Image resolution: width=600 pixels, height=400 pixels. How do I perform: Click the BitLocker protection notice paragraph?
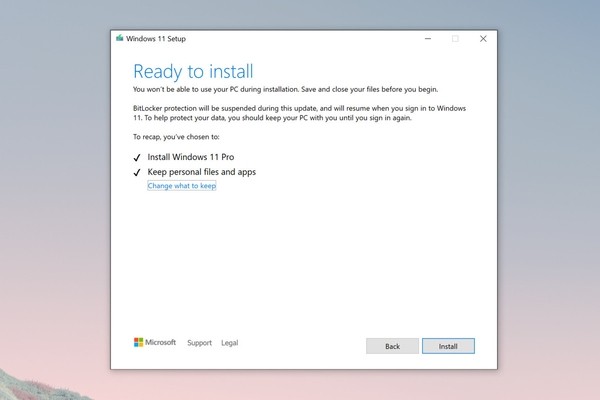(299, 113)
